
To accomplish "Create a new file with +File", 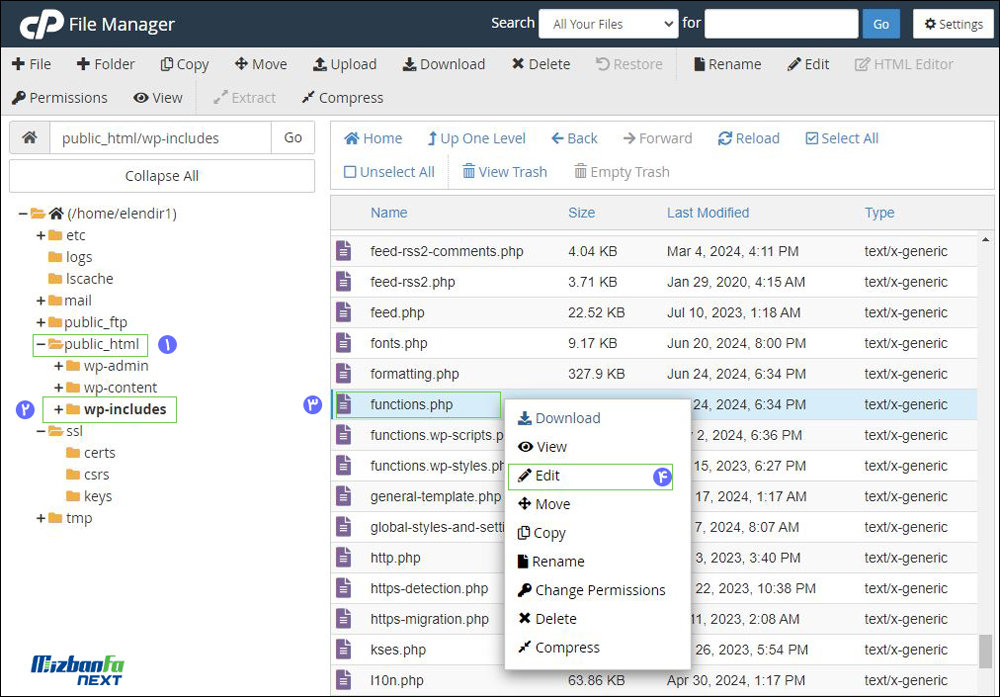I will coord(31,64).
